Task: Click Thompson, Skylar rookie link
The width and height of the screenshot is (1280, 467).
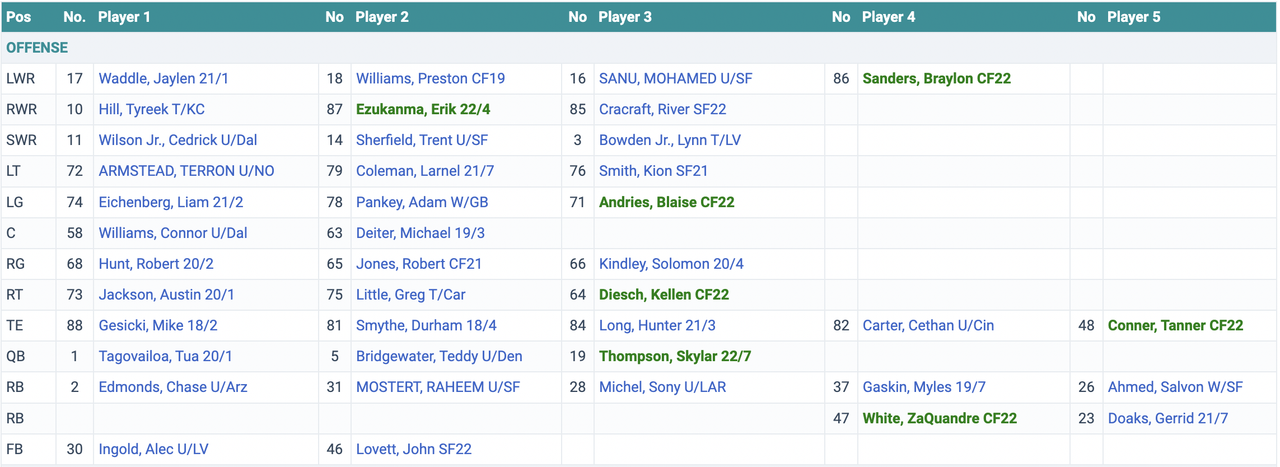Action: (674, 356)
